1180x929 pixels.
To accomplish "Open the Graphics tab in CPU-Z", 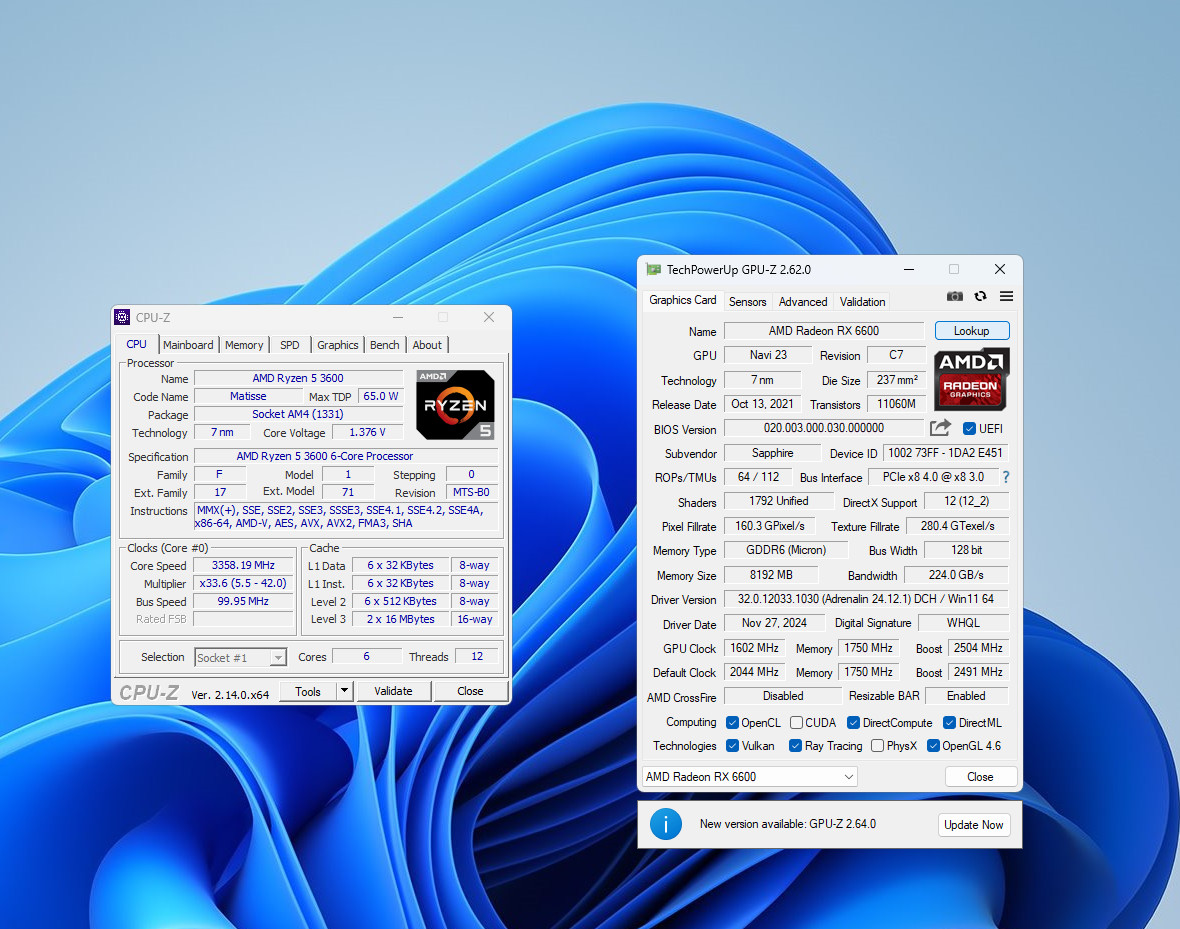I will (x=337, y=345).
